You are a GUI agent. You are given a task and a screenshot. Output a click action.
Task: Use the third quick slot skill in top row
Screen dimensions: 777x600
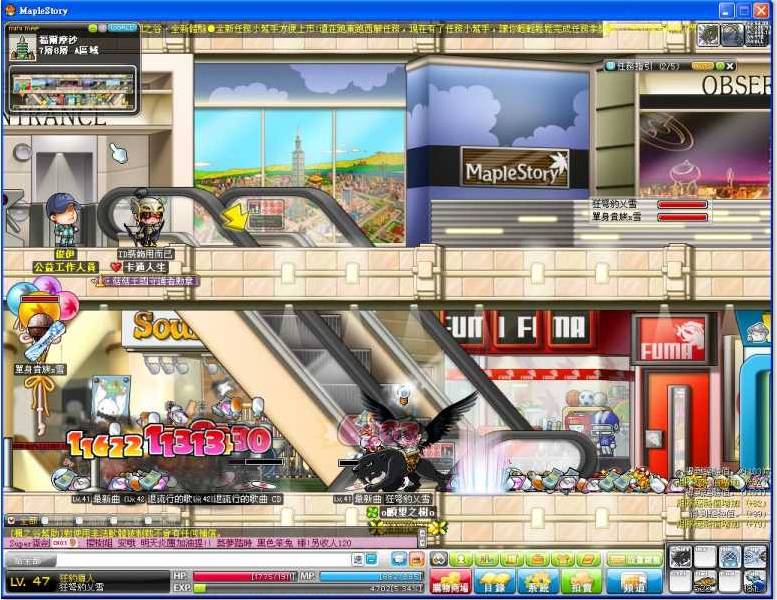[x=730, y=557]
